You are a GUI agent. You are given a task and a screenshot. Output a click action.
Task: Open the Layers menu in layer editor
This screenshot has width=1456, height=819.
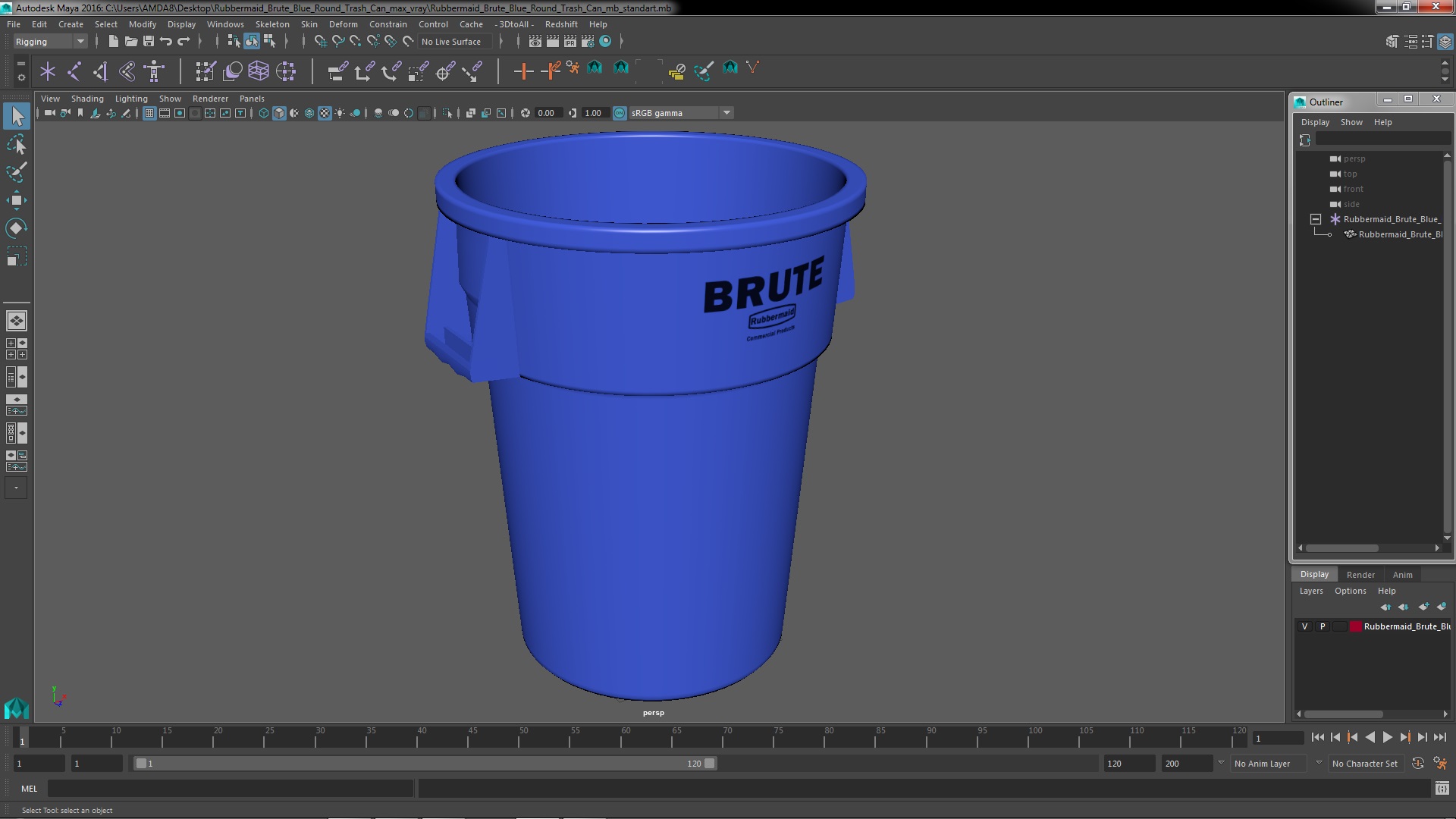tap(1311, 591)
